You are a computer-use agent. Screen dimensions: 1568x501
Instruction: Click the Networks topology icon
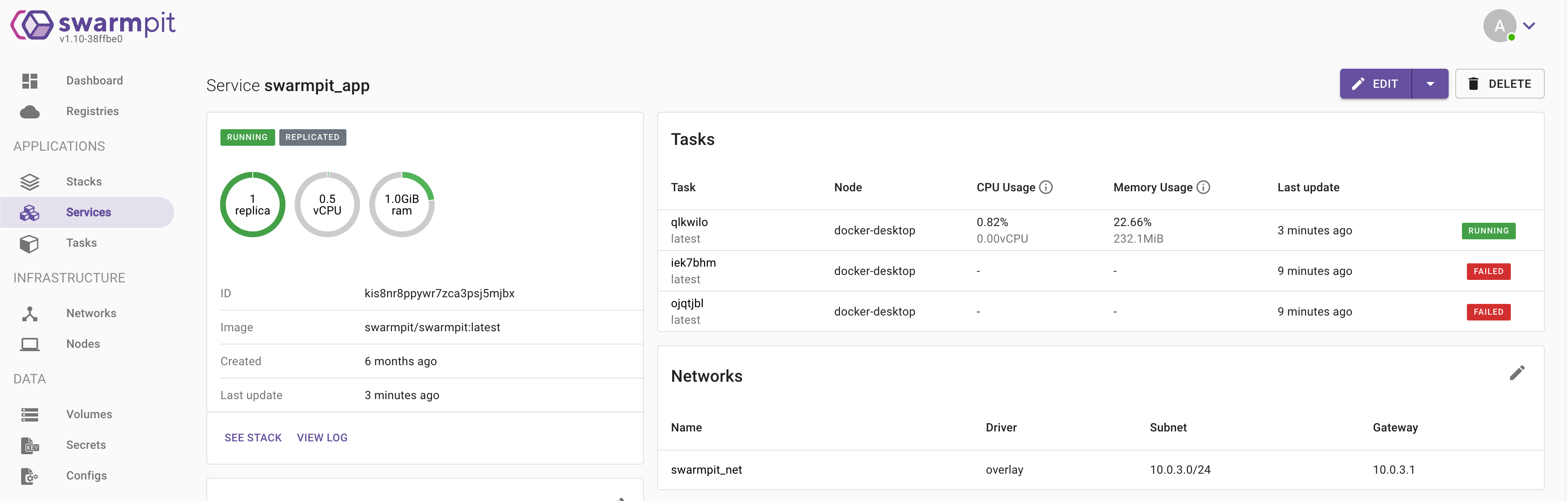(29, 314)
